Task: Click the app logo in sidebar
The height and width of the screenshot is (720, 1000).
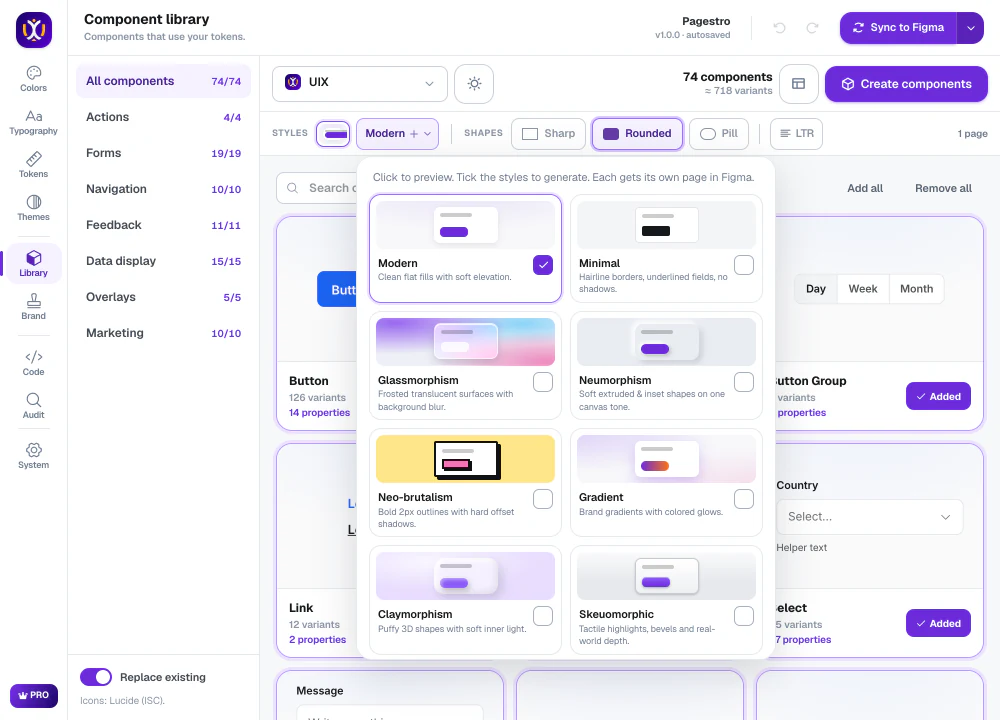Action: click(34, 30)
